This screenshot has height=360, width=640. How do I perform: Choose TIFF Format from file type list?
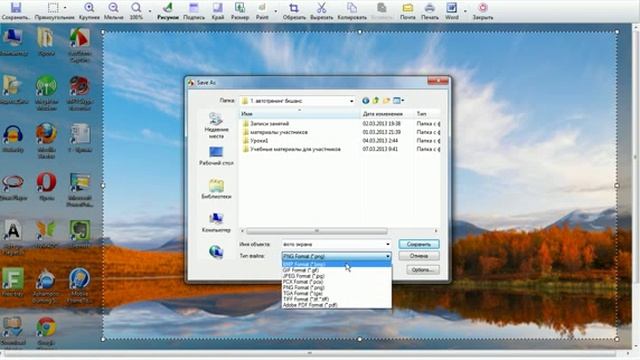point(337,299)
